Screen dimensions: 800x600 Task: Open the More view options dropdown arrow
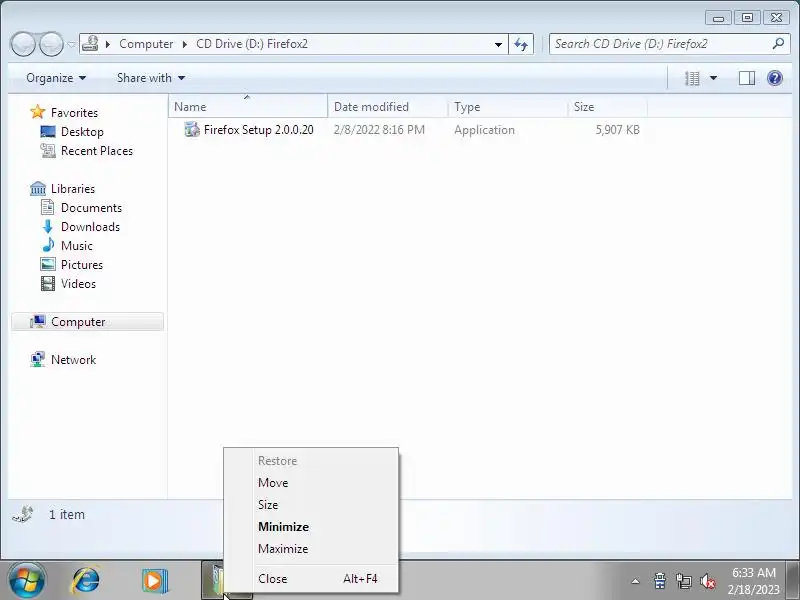(713, 78)
